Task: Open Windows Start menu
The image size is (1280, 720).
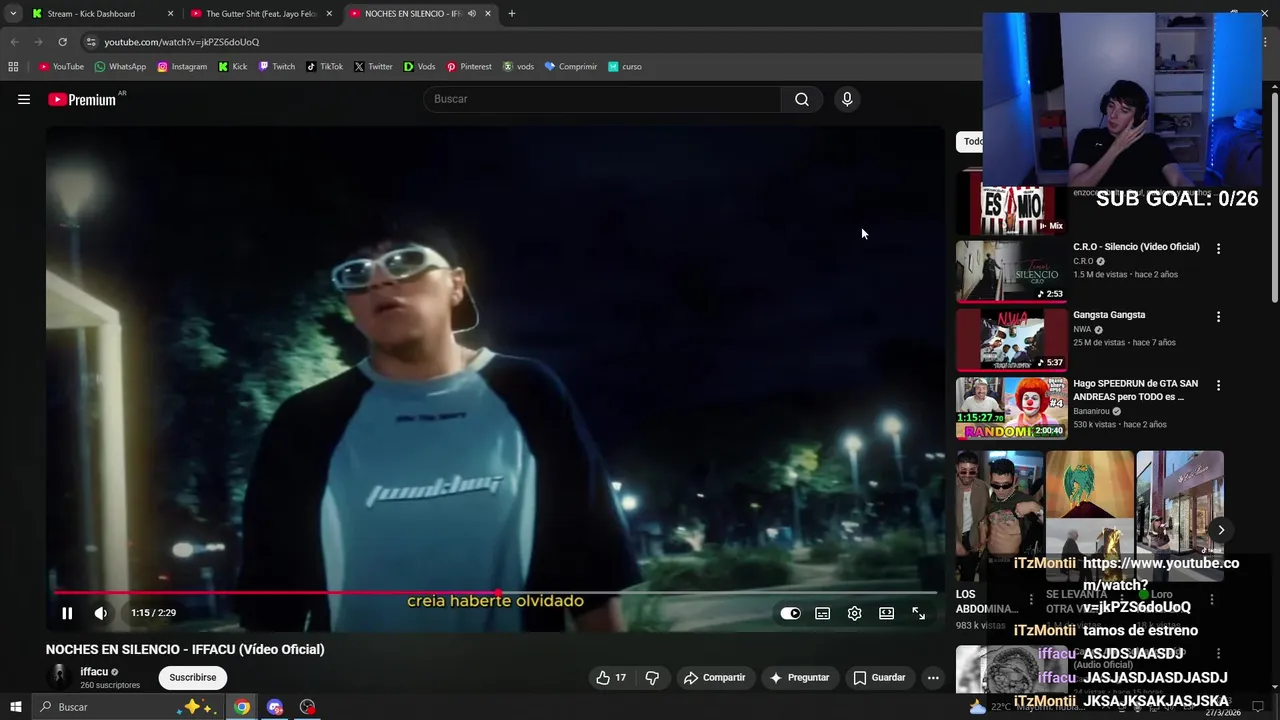Action: (16, 707)
